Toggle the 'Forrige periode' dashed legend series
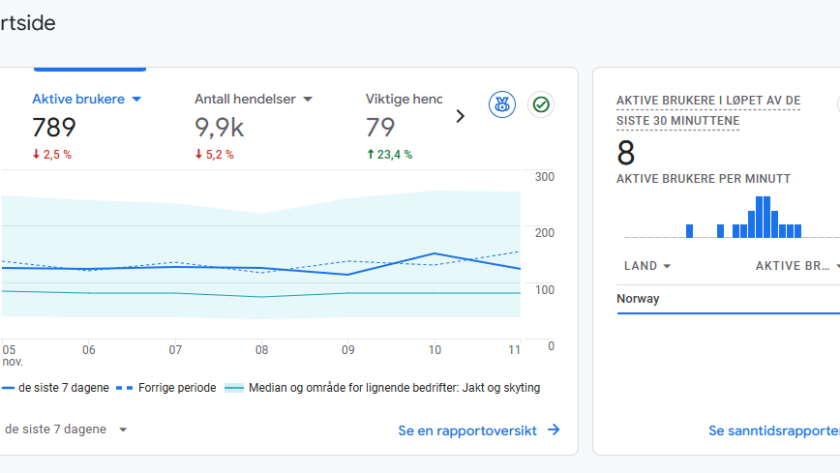840x473 pixels. pyautogui.click(x=166, y=388)
